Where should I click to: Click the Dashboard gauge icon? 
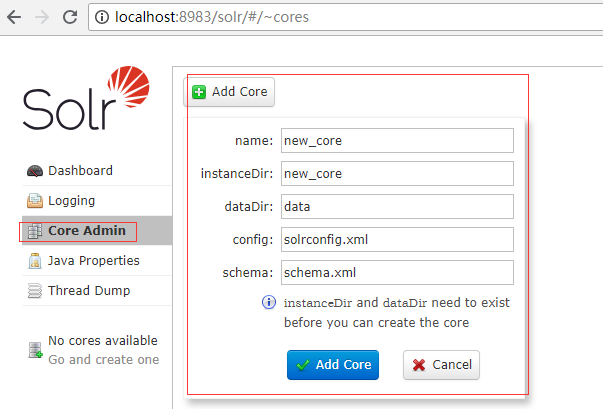(35, 171)
